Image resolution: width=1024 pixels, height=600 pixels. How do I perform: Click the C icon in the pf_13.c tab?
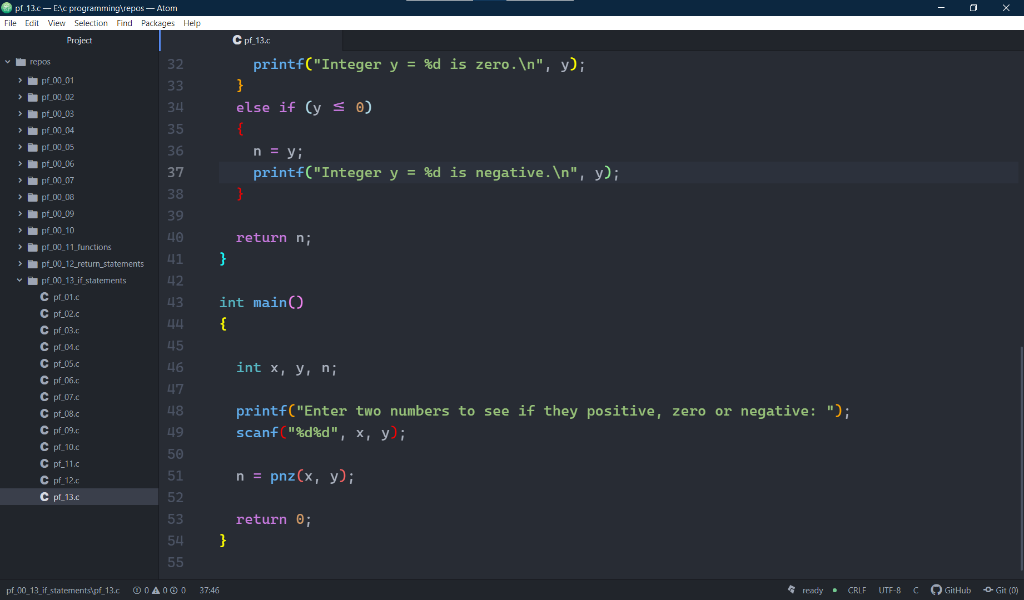pos(237,40)
